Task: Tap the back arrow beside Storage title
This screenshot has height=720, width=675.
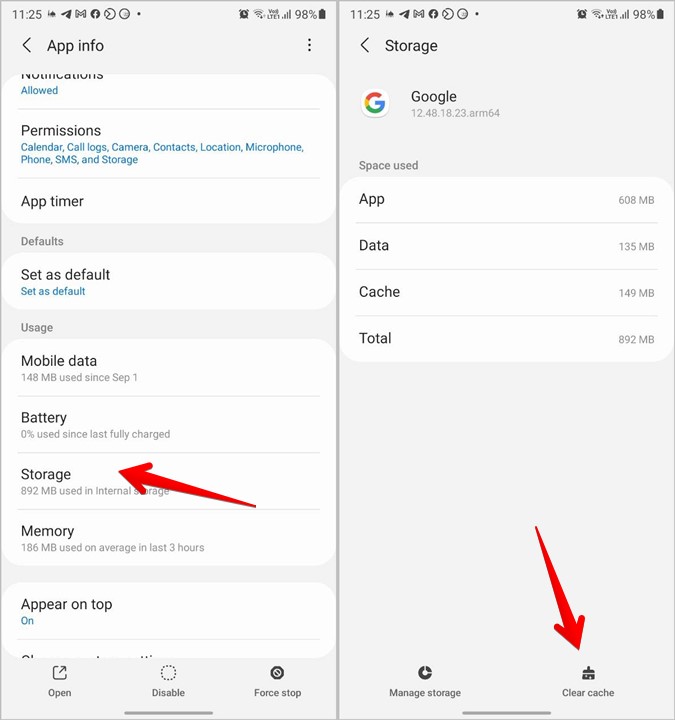Action: pyautogui.click(x=365, y=46)
